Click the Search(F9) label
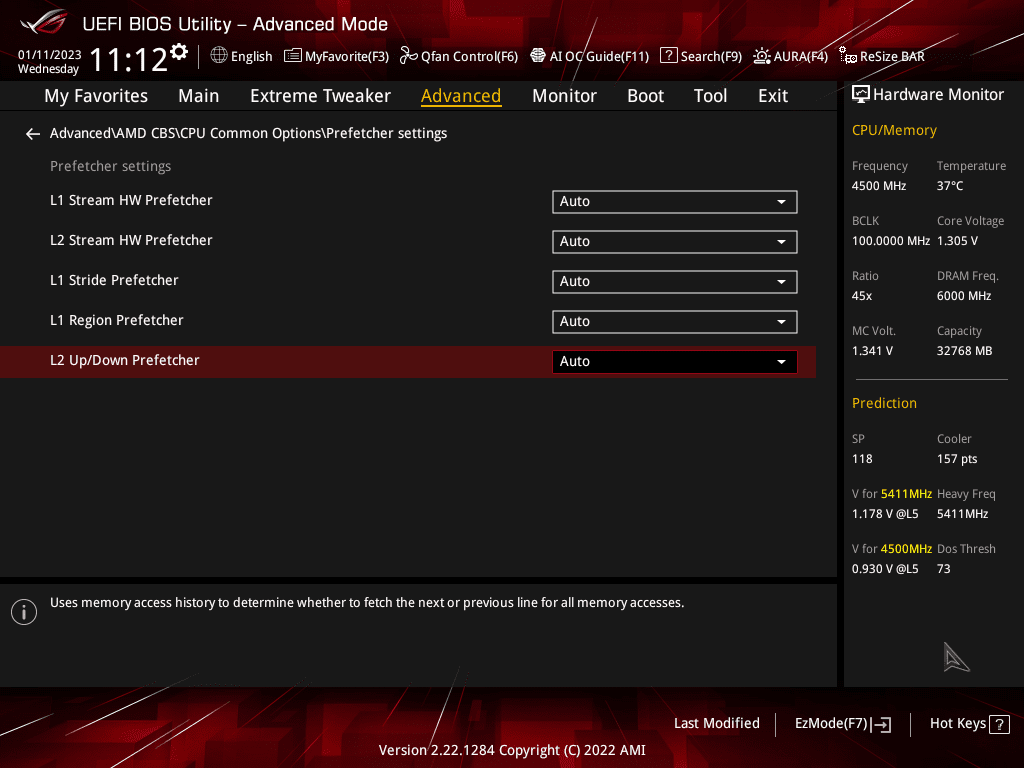The width and height of the screenshot is (1024, 768). (711, 57)
